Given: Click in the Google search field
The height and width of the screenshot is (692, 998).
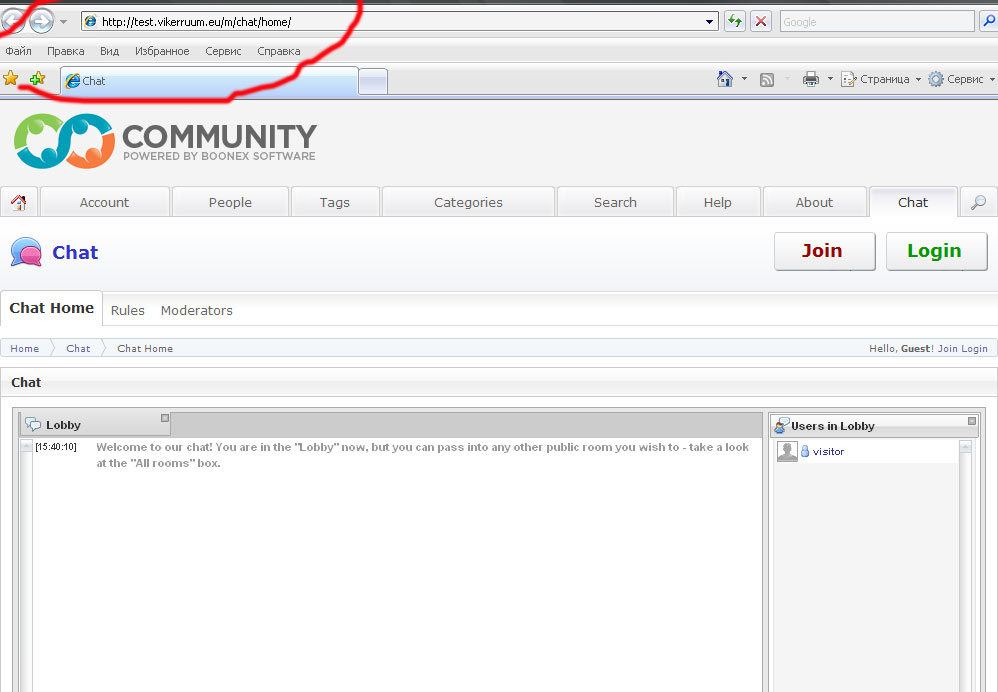Looking at the screenshot, I should [875, 21].
